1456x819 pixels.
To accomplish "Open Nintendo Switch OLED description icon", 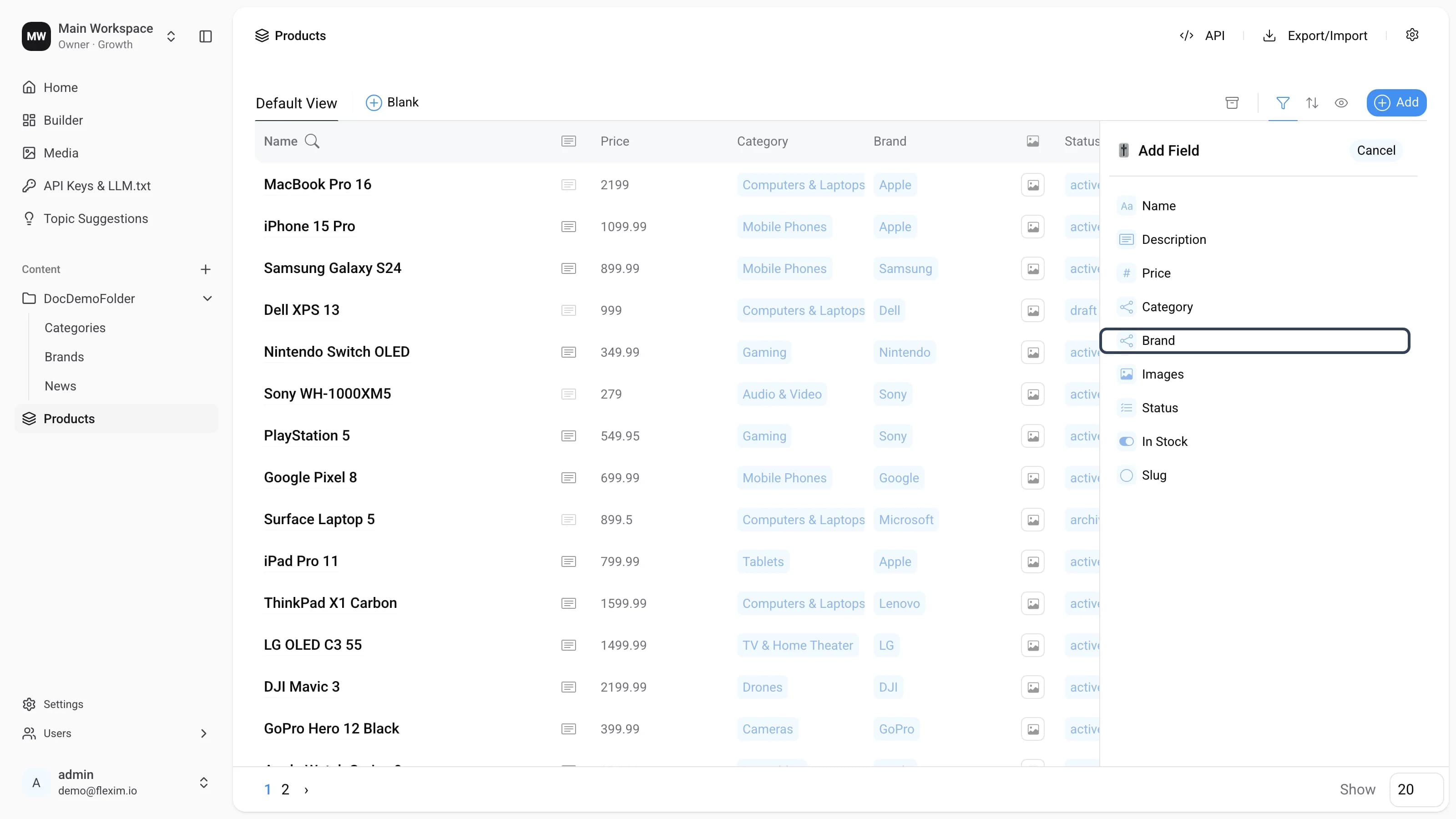I will [x=569, y=352].
